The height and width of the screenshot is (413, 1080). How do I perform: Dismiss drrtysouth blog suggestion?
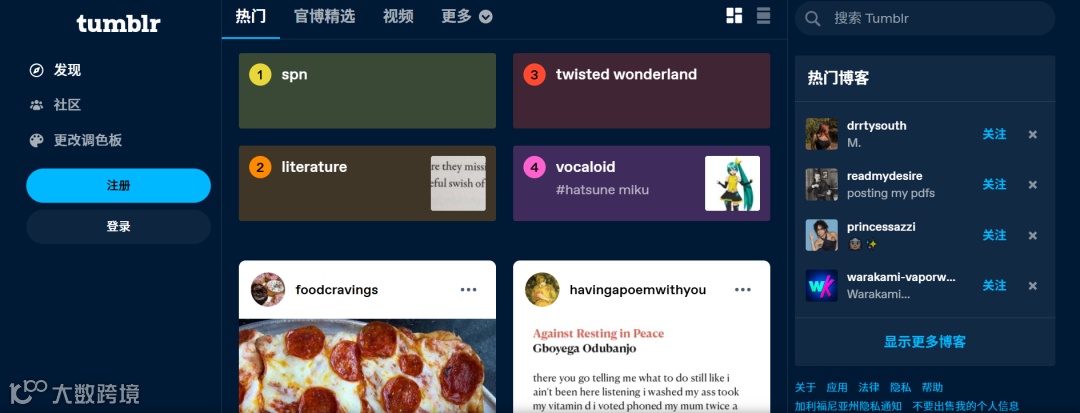coord(1032,134)
